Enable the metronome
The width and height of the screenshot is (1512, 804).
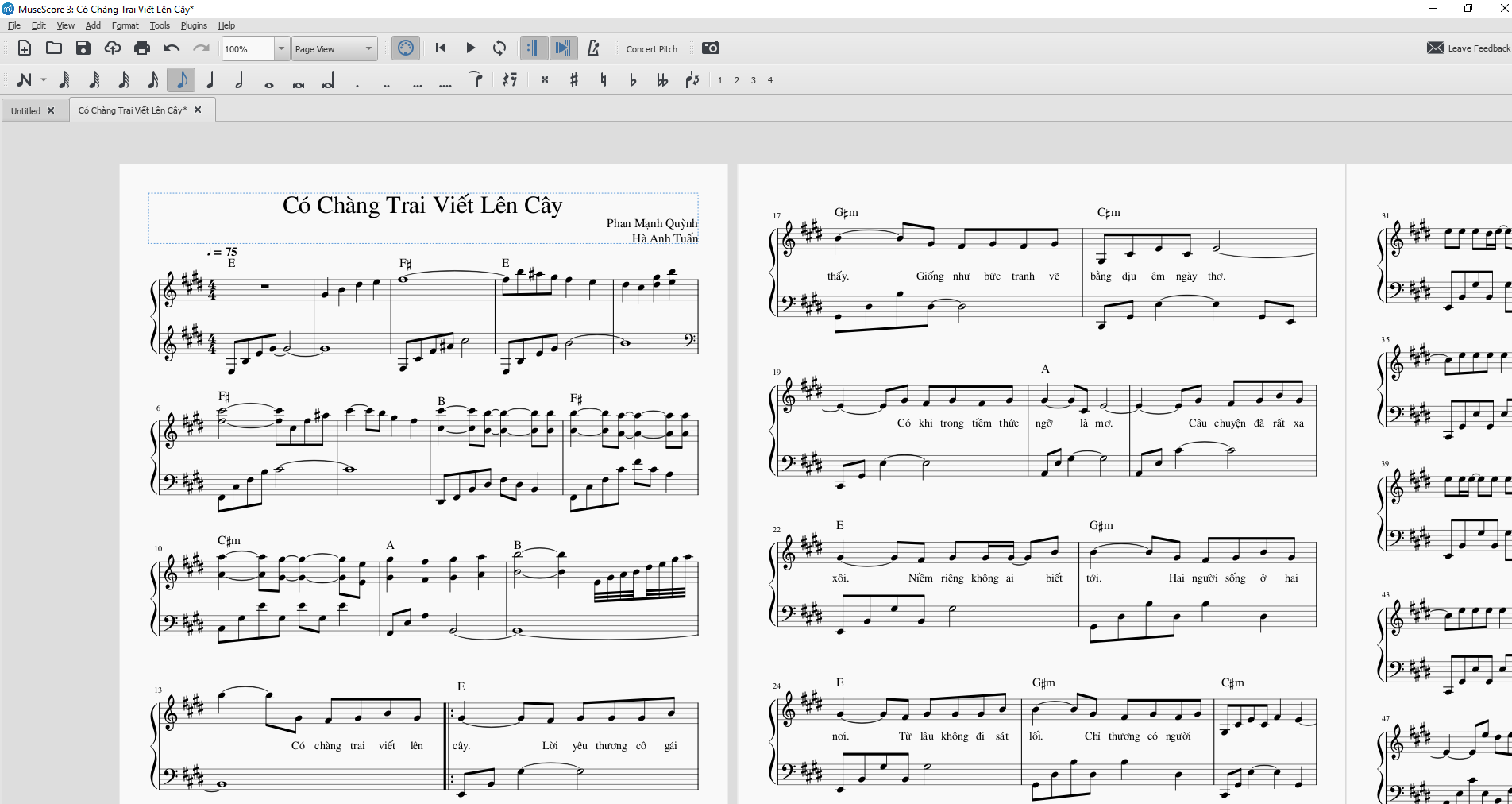(593, 48)
